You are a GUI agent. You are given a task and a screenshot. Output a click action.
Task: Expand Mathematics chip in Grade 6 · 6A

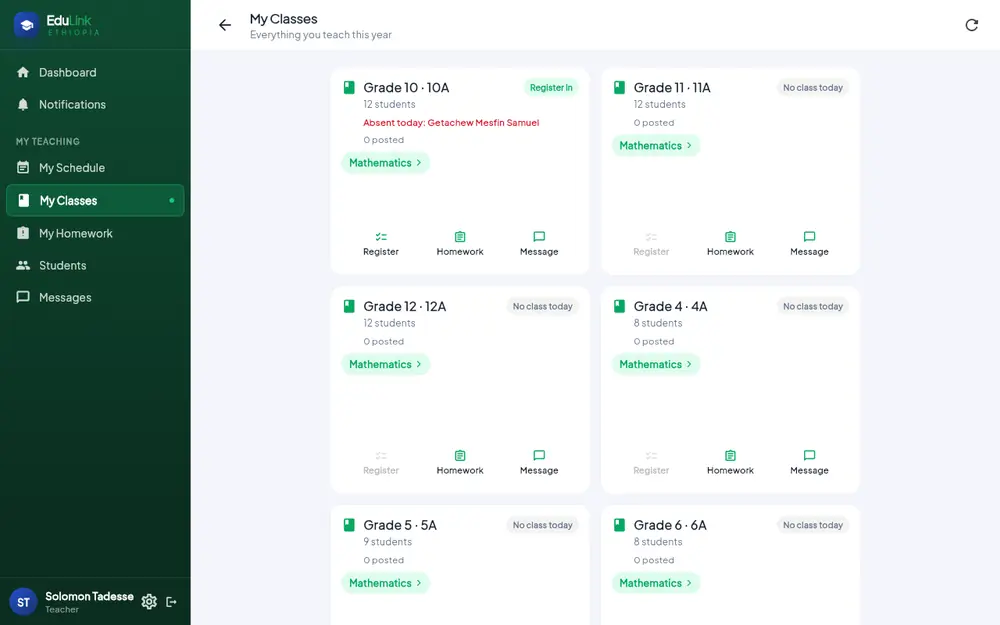[656, 583]
